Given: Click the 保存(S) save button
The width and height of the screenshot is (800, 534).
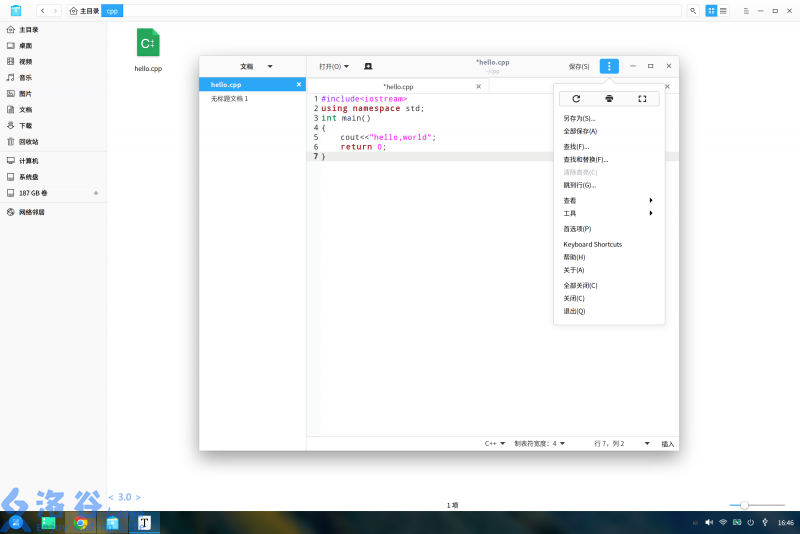Looking at the screenshot, I should (579, 66).
